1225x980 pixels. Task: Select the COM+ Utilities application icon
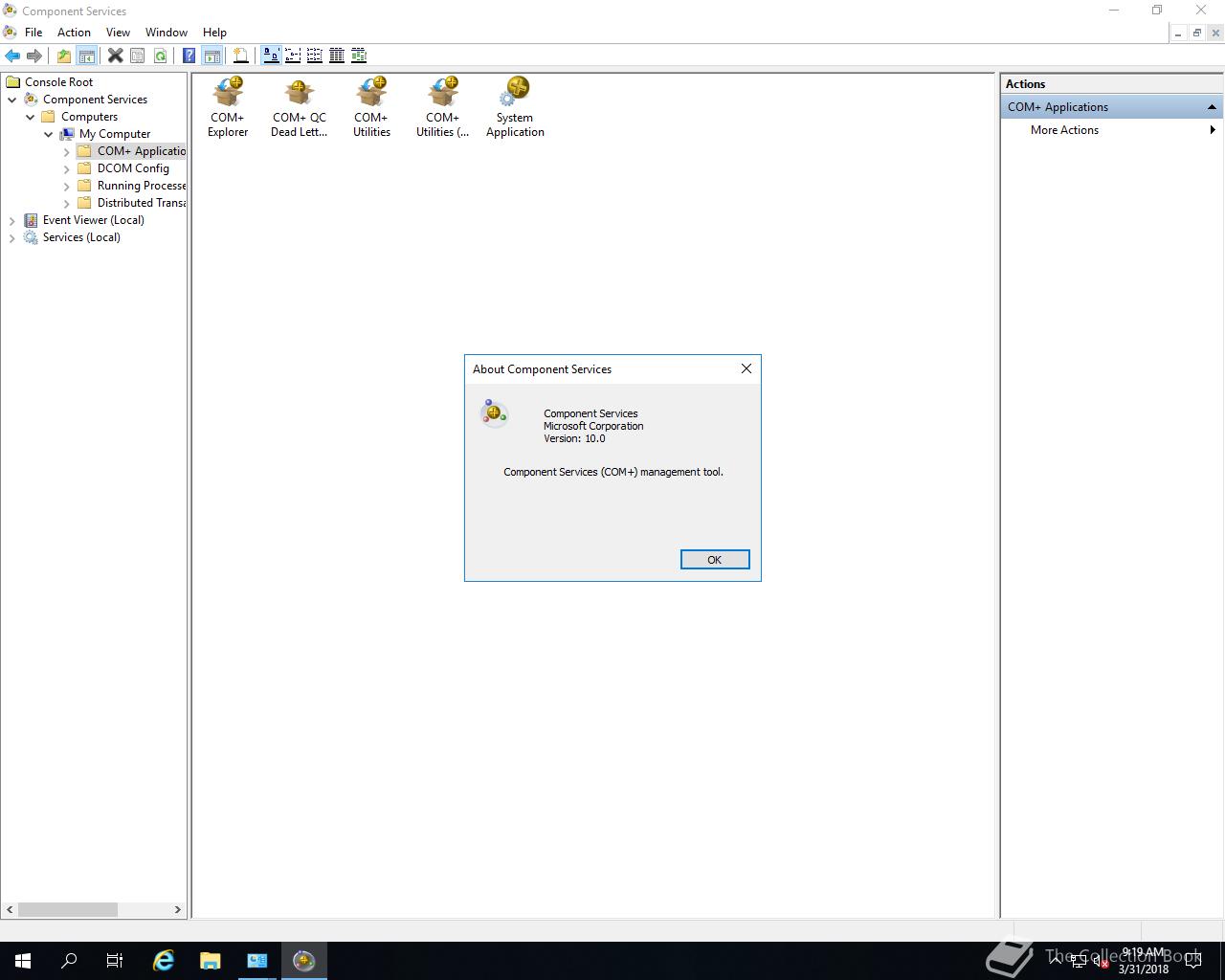371,107
